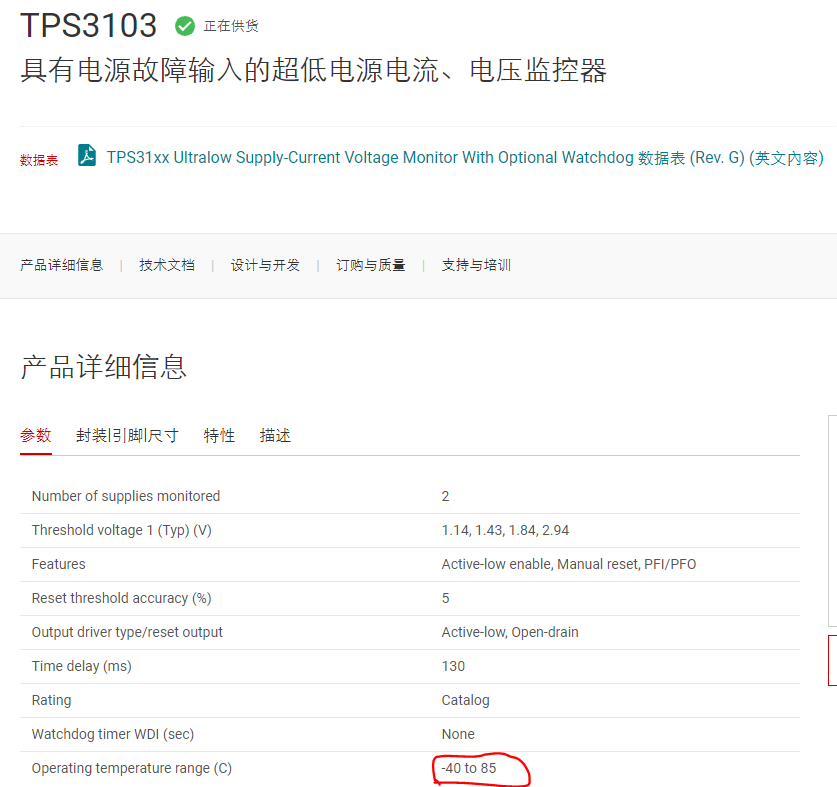Click 'Threshold voltage 1 (Typ) (V)' label
The width and height of the screenshot is (837, 787).
pyautogui.click(x=122, y=530)
